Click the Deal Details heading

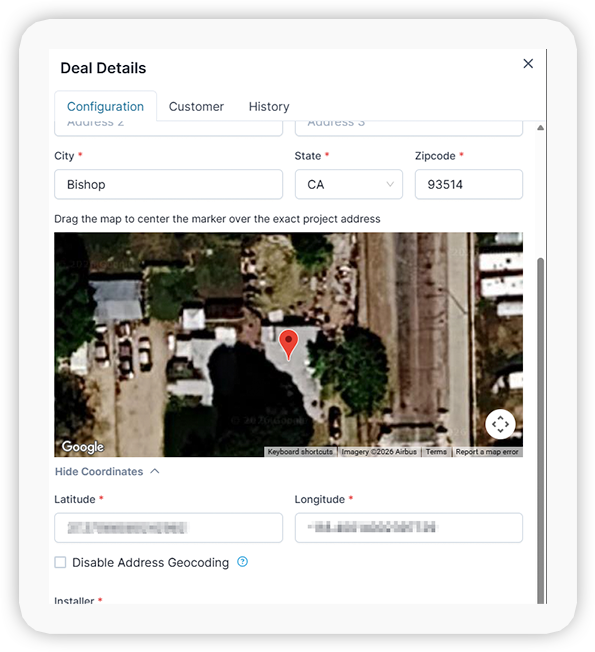pyautogui.click(x=103, y=68)
